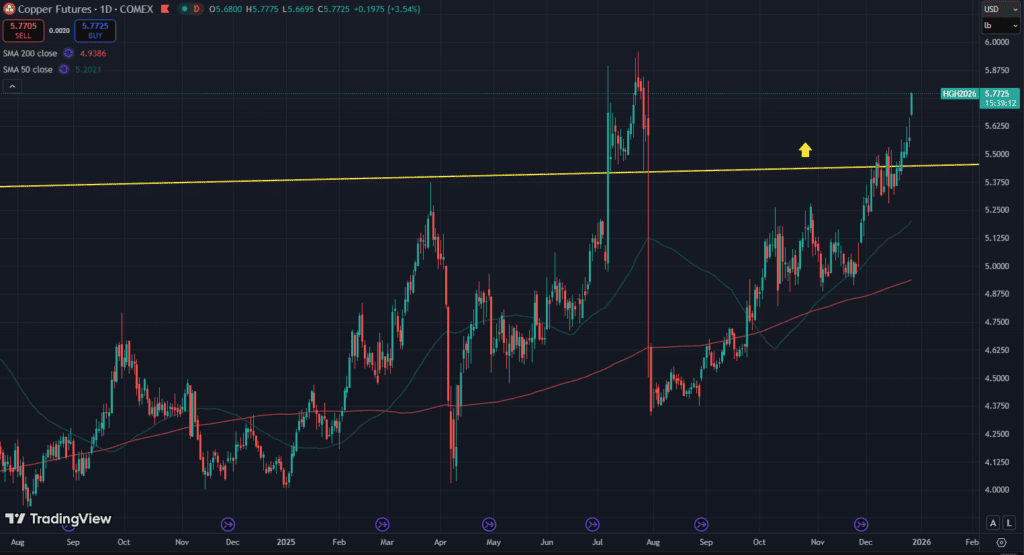Click the contract rollover marker near March
The width and height of the screenshot is (1024, 555).
point(382,523)
